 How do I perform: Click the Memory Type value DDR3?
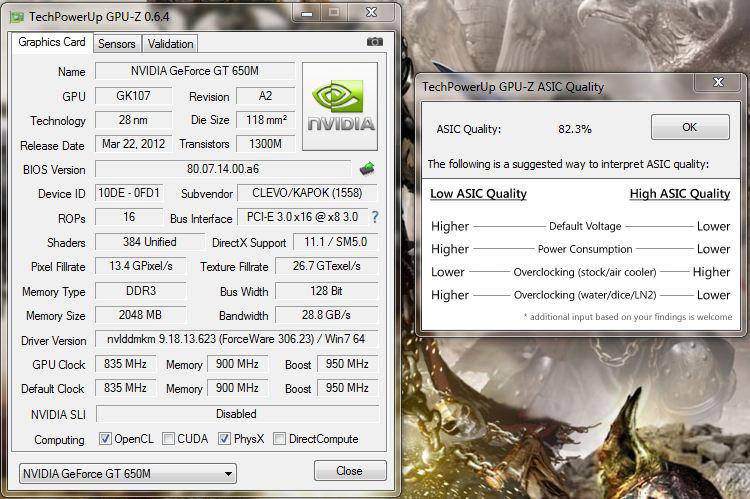(x=141, y=291)
